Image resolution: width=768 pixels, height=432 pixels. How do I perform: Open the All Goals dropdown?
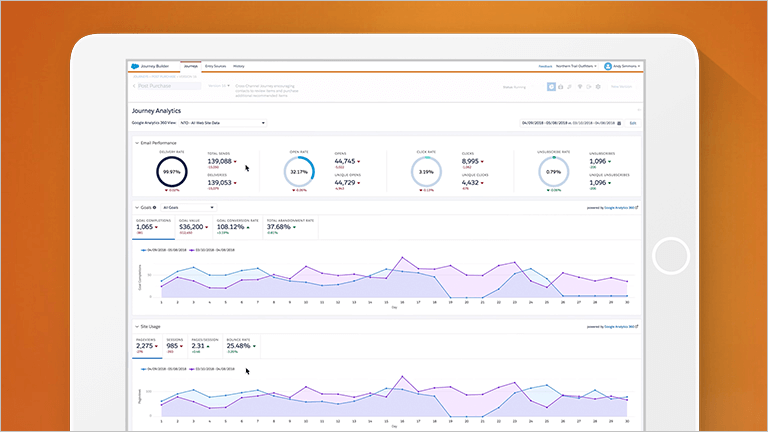point(188,208)
